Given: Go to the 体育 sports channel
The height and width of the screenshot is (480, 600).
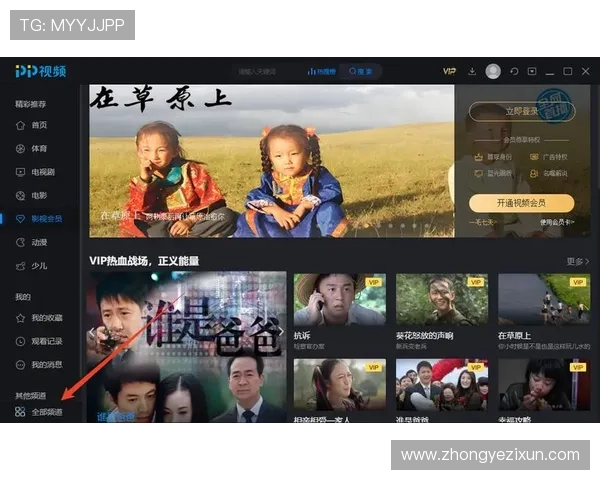Looking at the screenshot, I should [31, 149].
